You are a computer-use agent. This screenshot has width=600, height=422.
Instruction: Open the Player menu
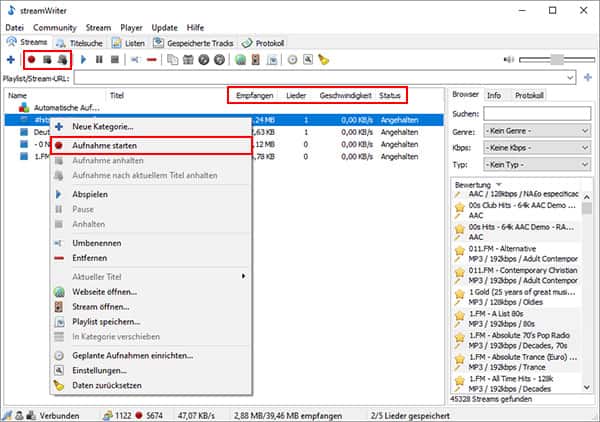coord(131,28)
